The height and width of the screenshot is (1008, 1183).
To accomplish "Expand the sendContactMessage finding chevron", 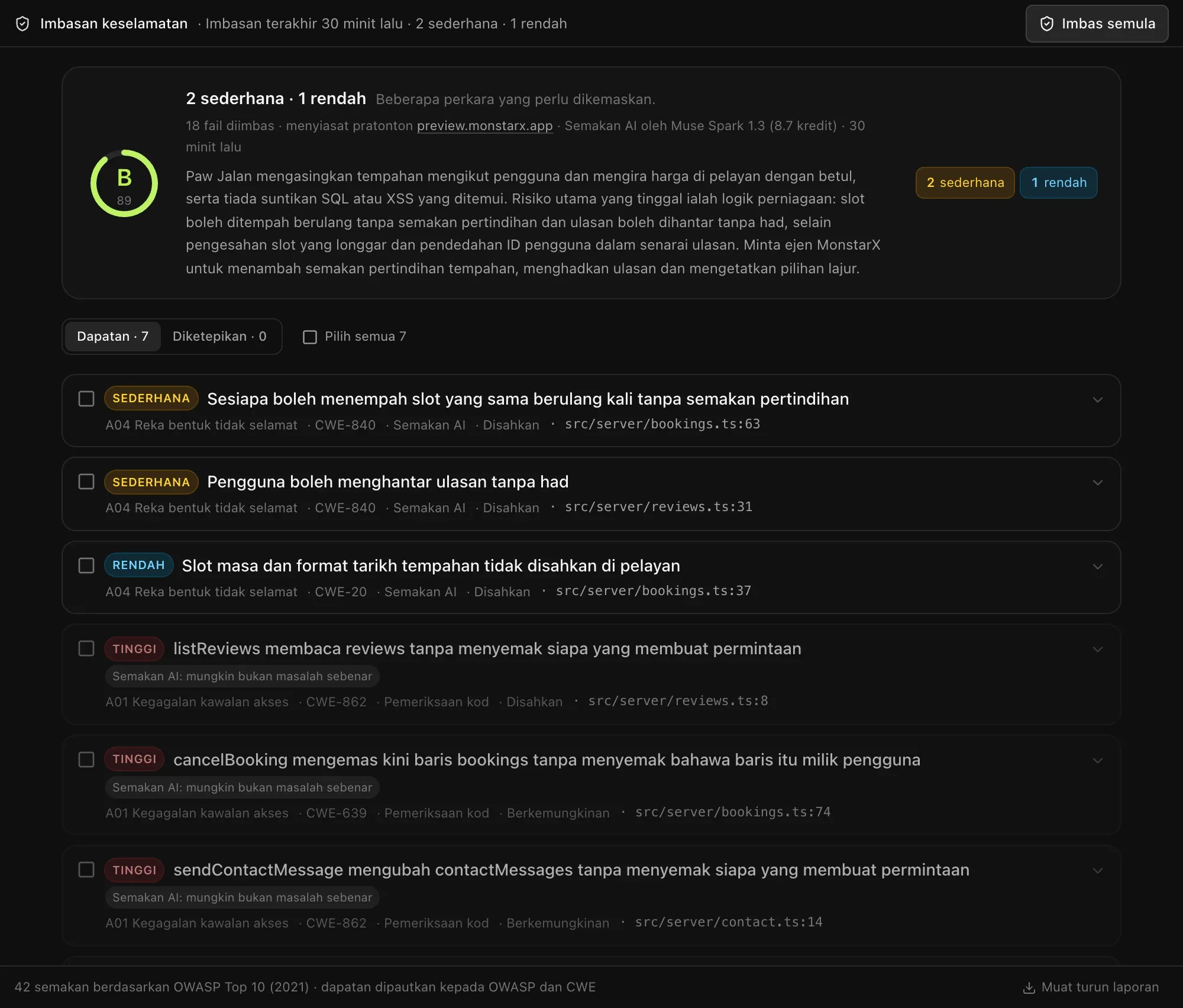I will pos(1098,871).
